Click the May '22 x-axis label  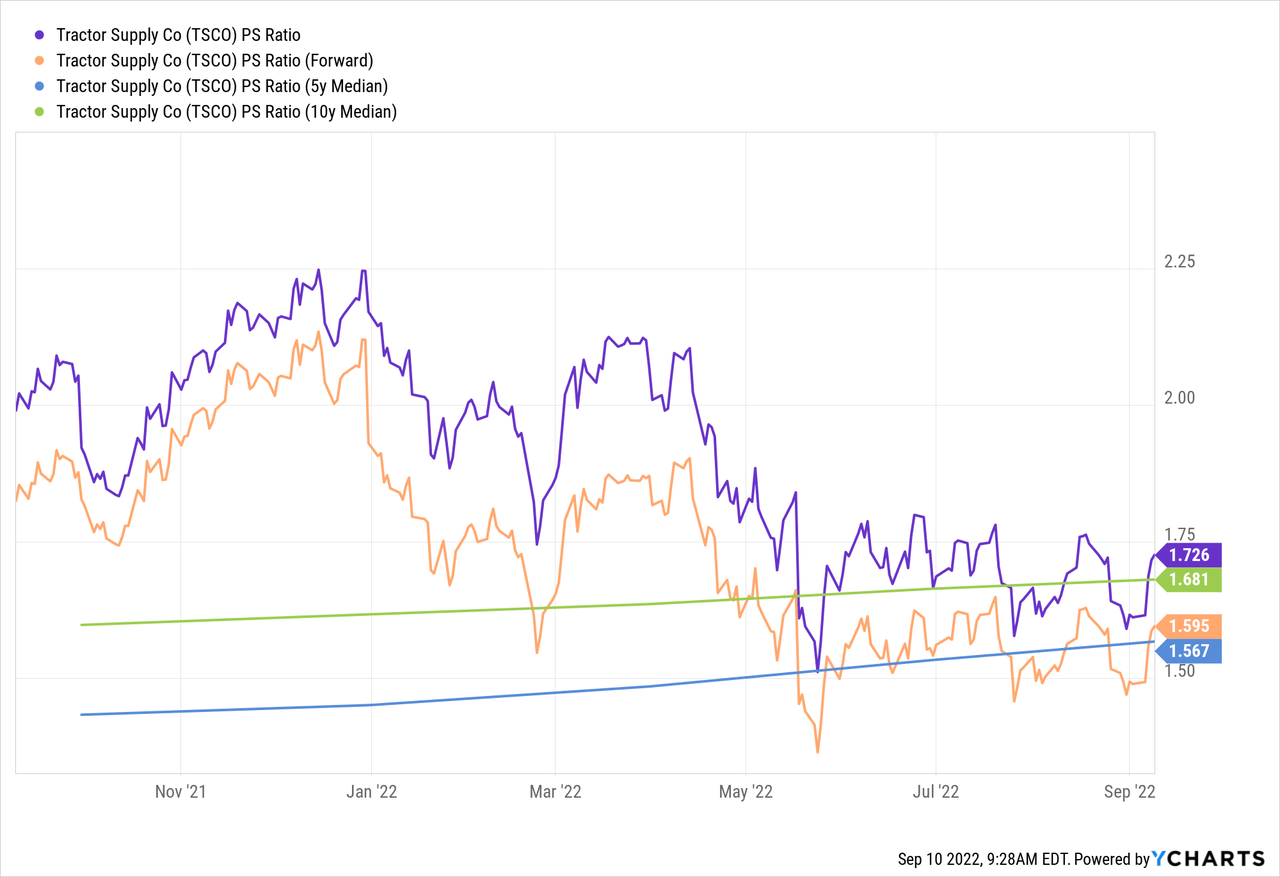click(x=746, y=791)
